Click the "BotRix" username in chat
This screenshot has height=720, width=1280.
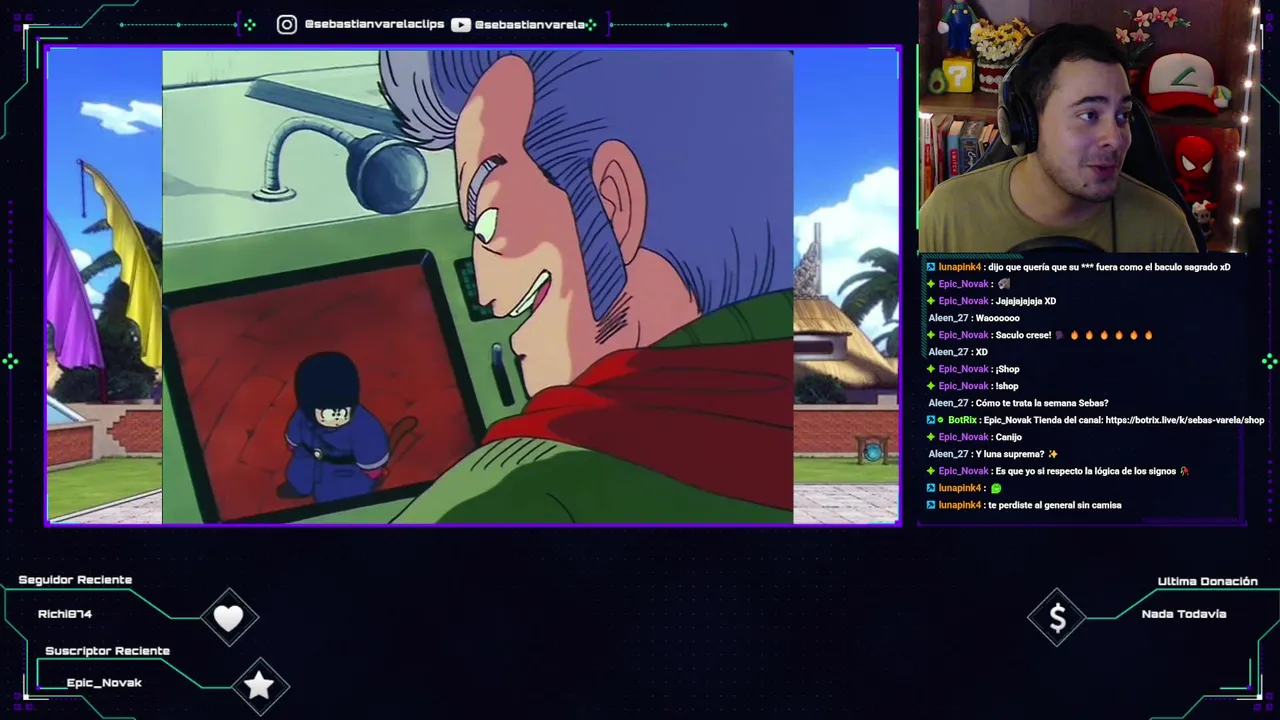coord(962,420)
